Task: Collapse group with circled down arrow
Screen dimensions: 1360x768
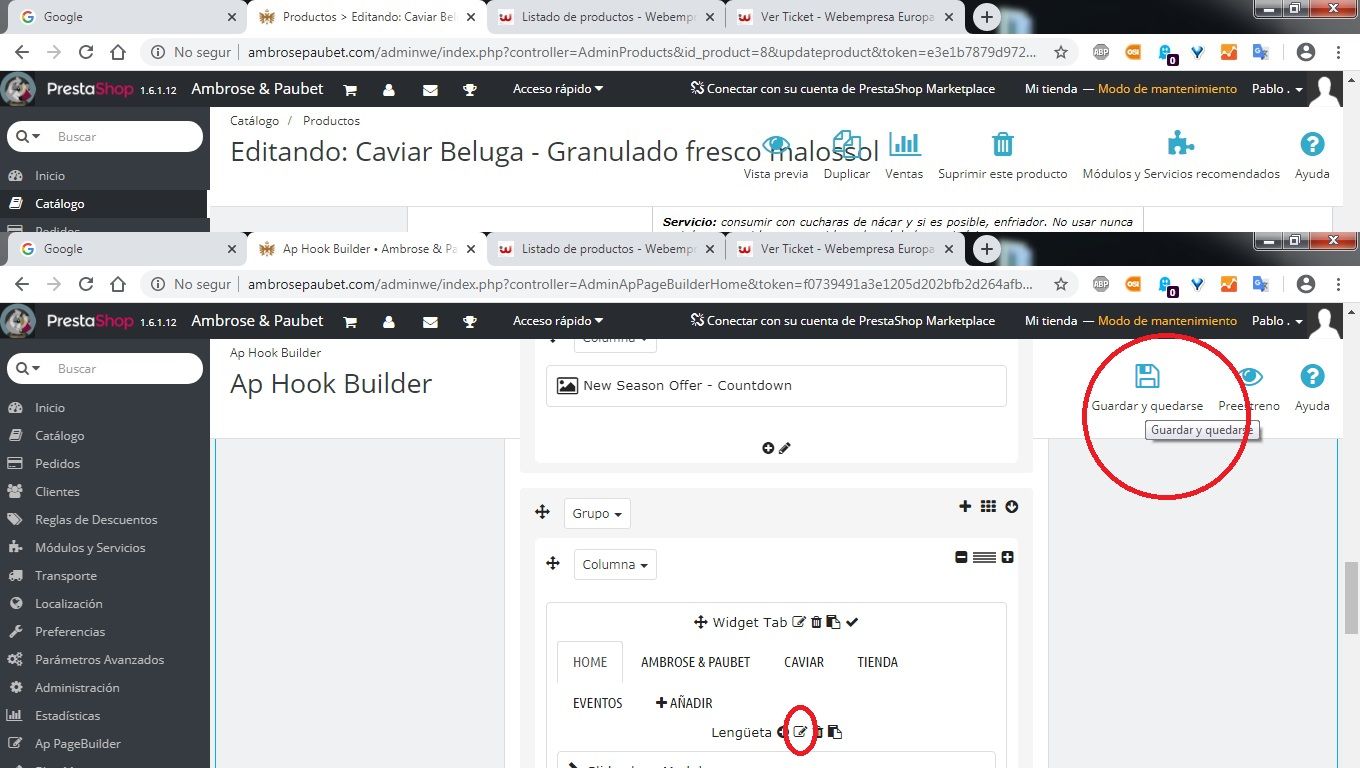Action: 1012,506
